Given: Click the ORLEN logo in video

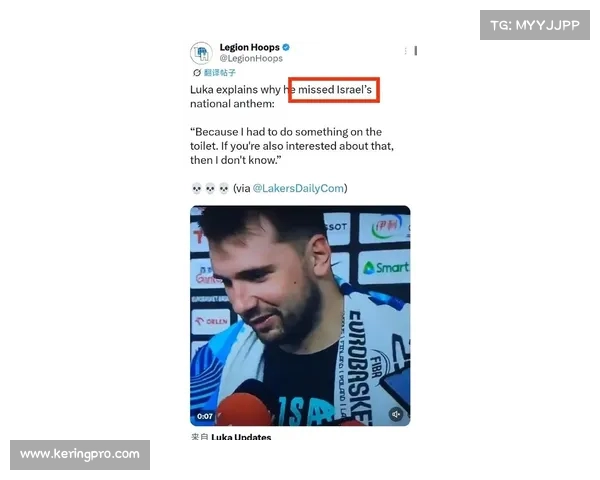Looking at the screenshot, I should click(x=212, y=321).
